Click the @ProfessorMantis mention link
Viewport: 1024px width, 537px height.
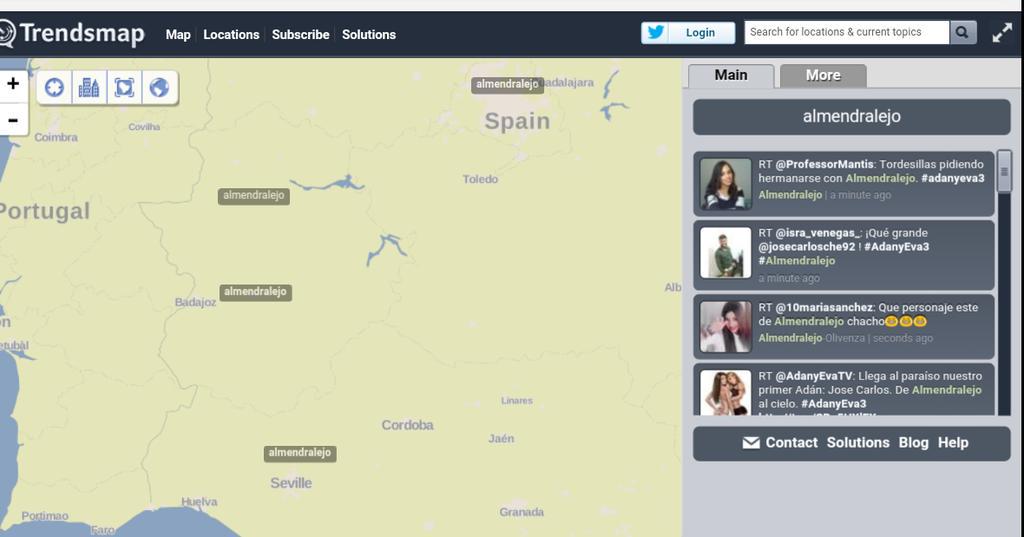[x=824, y=164]
